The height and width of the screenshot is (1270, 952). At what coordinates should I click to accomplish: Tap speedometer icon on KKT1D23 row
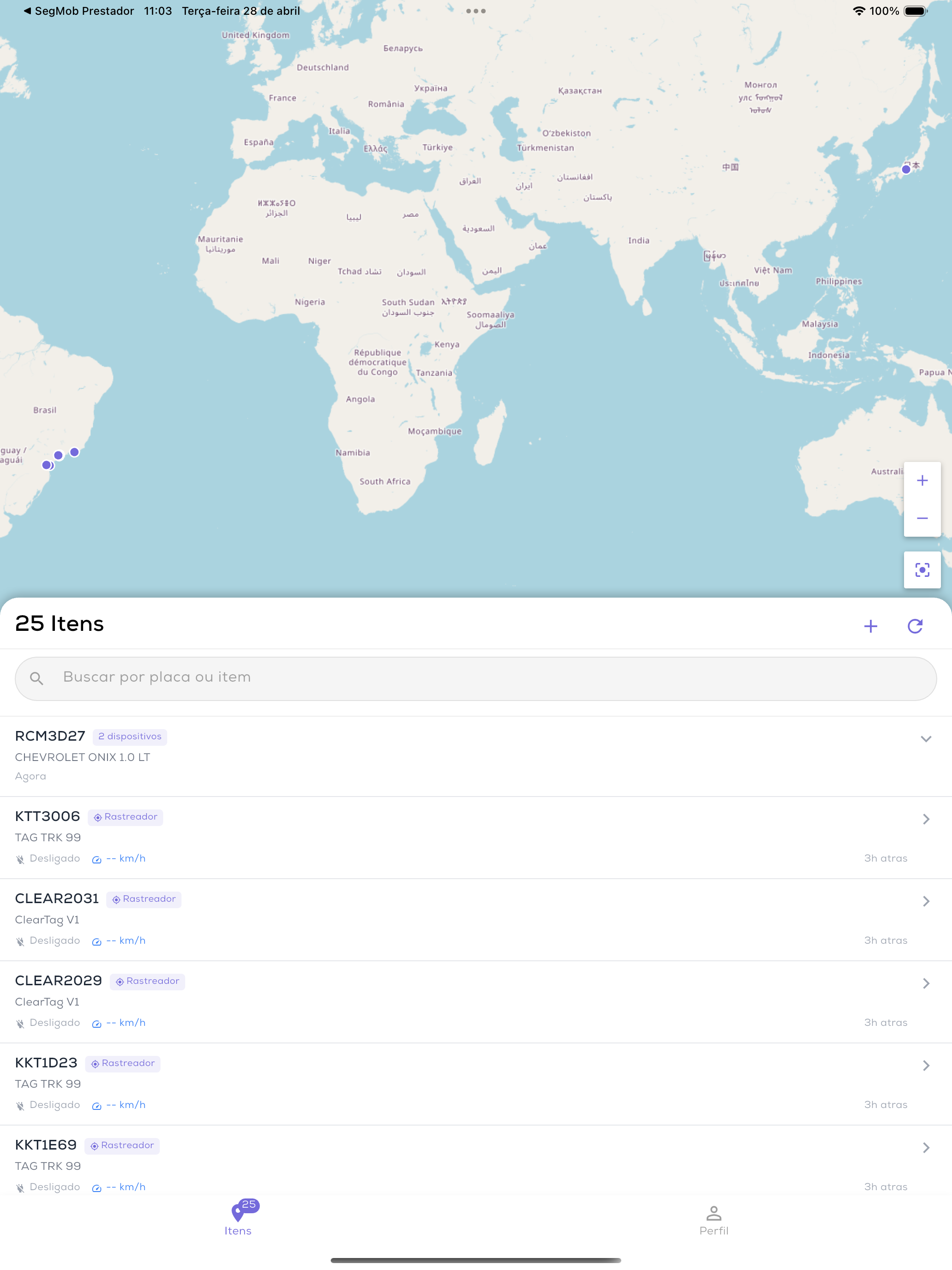(x=96, y=1106)
